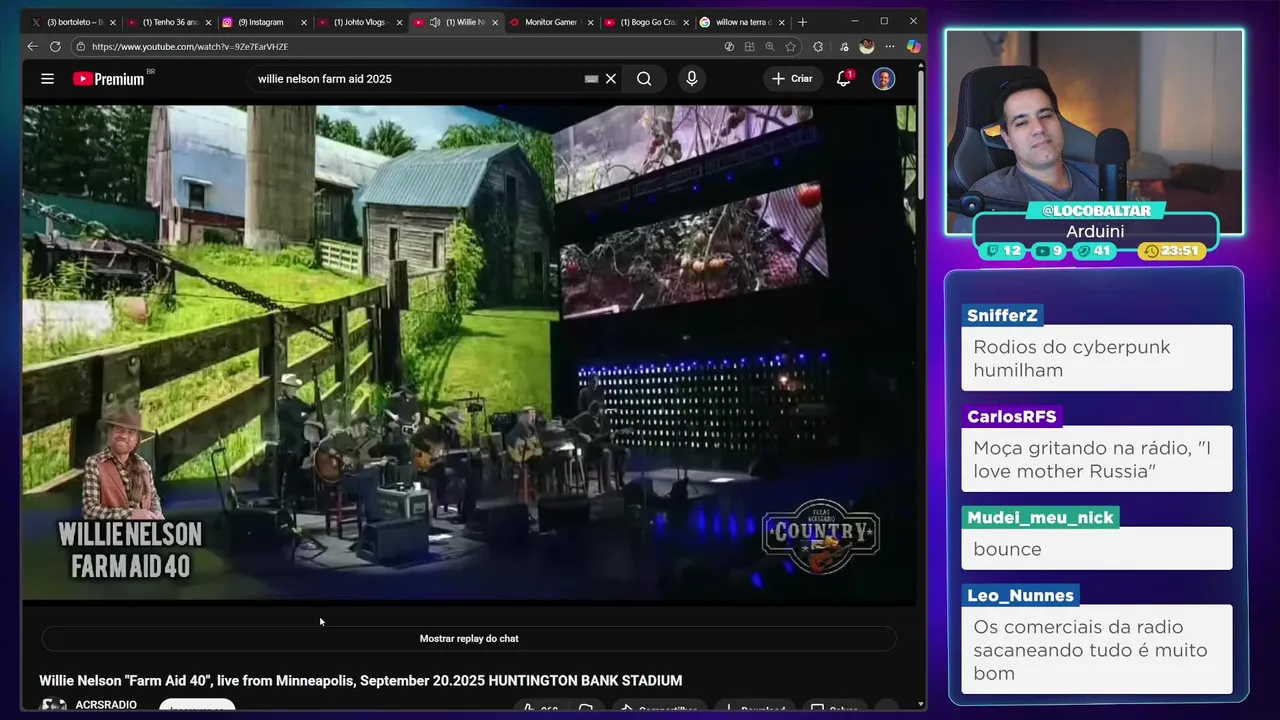The width and height of the screenshot is (1280, 720).
Task: Close the Bogo Go Cra tab
Action: click(686, 22)
